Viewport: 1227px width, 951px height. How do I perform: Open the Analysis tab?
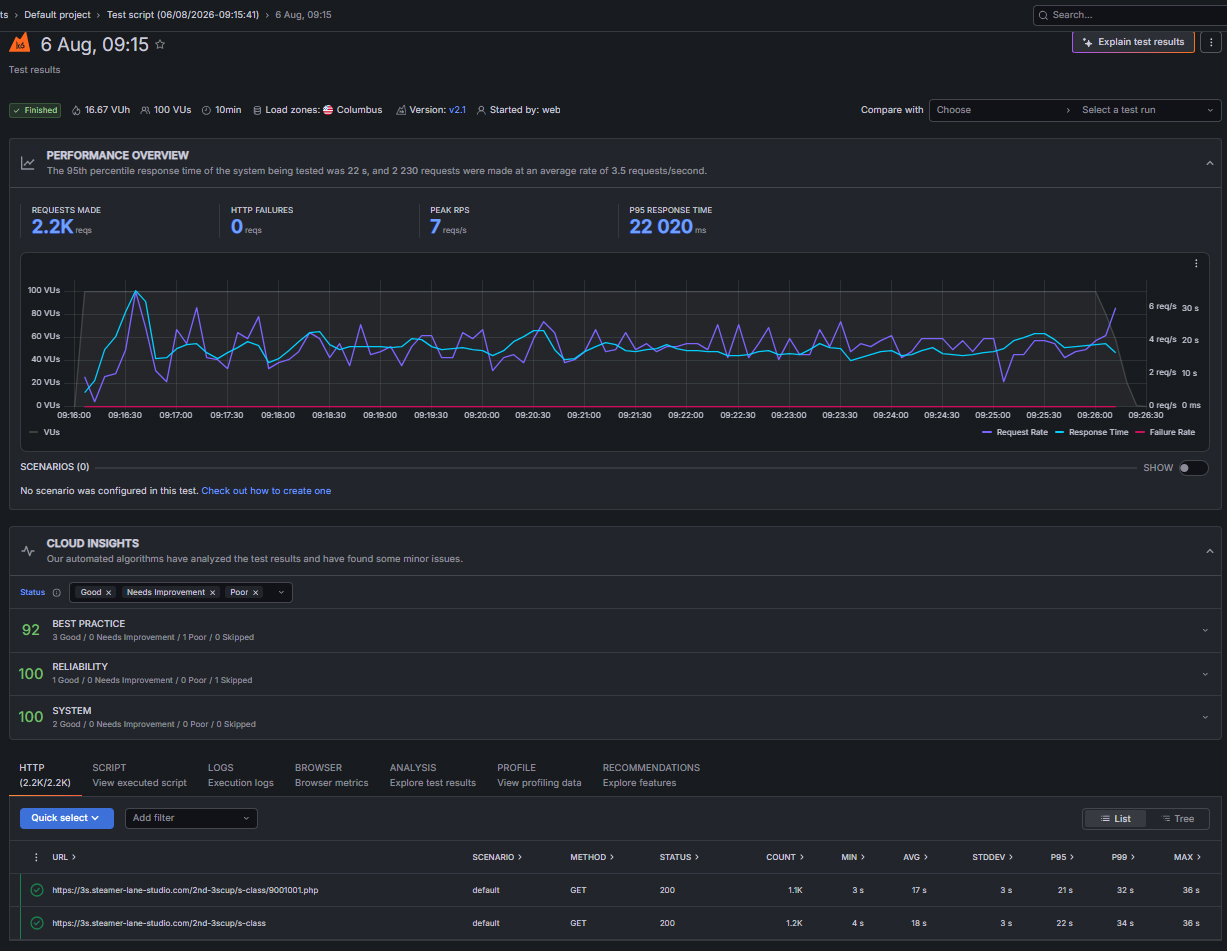(432, 775)
